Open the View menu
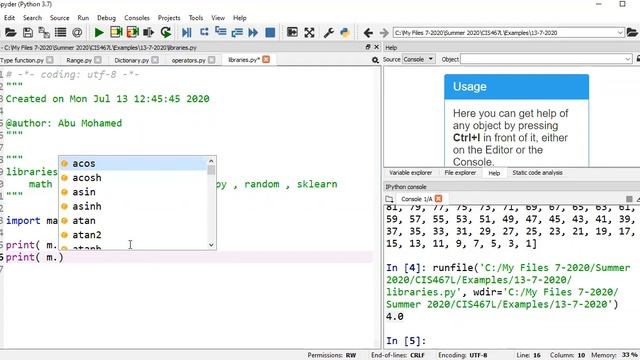 218,18
